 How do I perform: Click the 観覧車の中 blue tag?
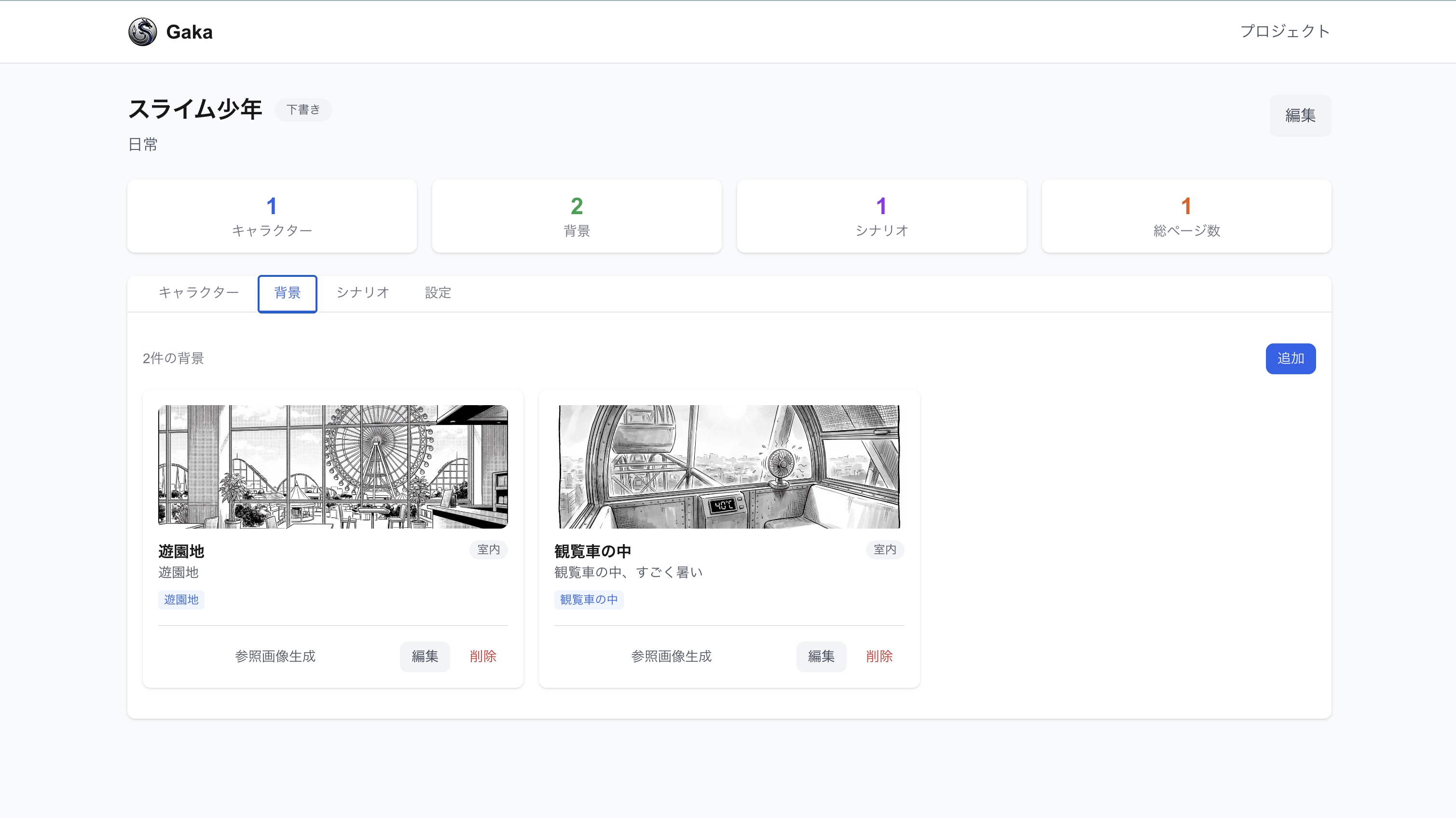pyautogui.click(x=589, y=600)
